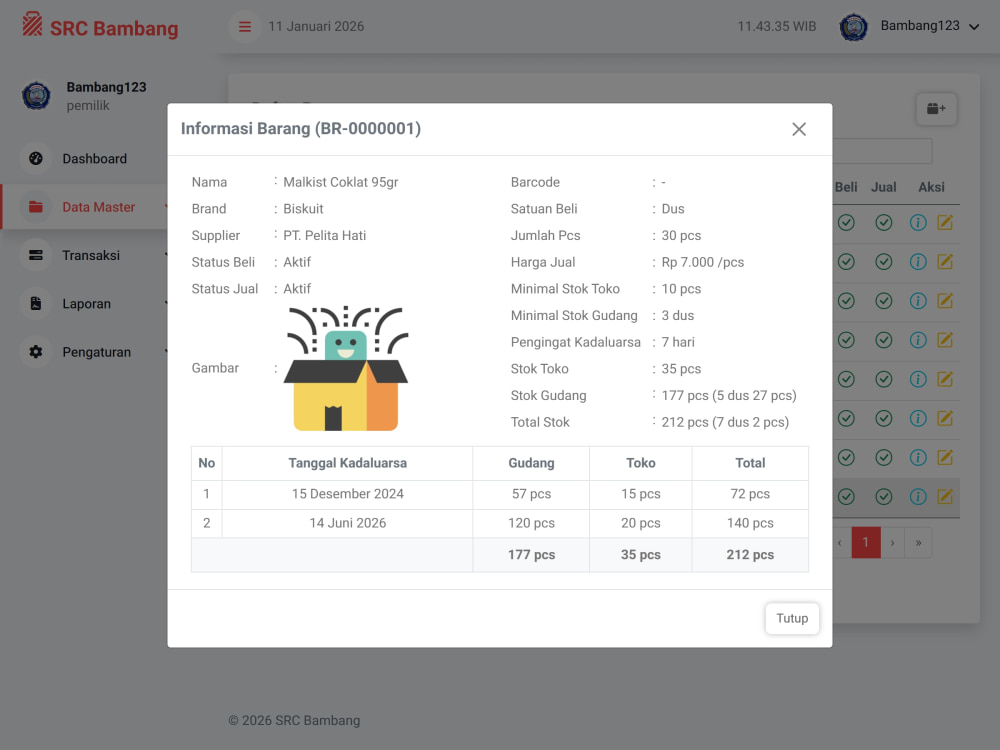Click the Tutup button
This screenshot has height=750, width=1000.
pos(792,618)
